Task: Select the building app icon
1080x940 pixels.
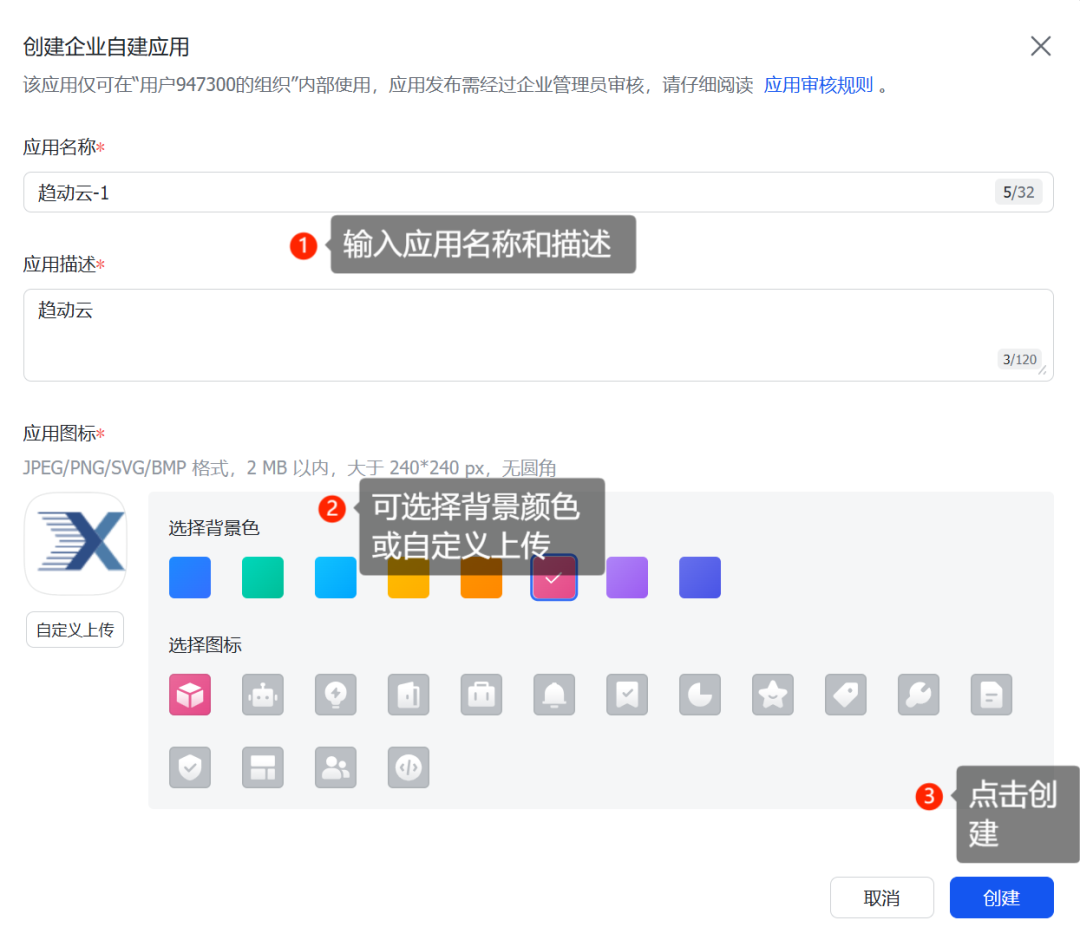Action: click(x=408, y=694)
